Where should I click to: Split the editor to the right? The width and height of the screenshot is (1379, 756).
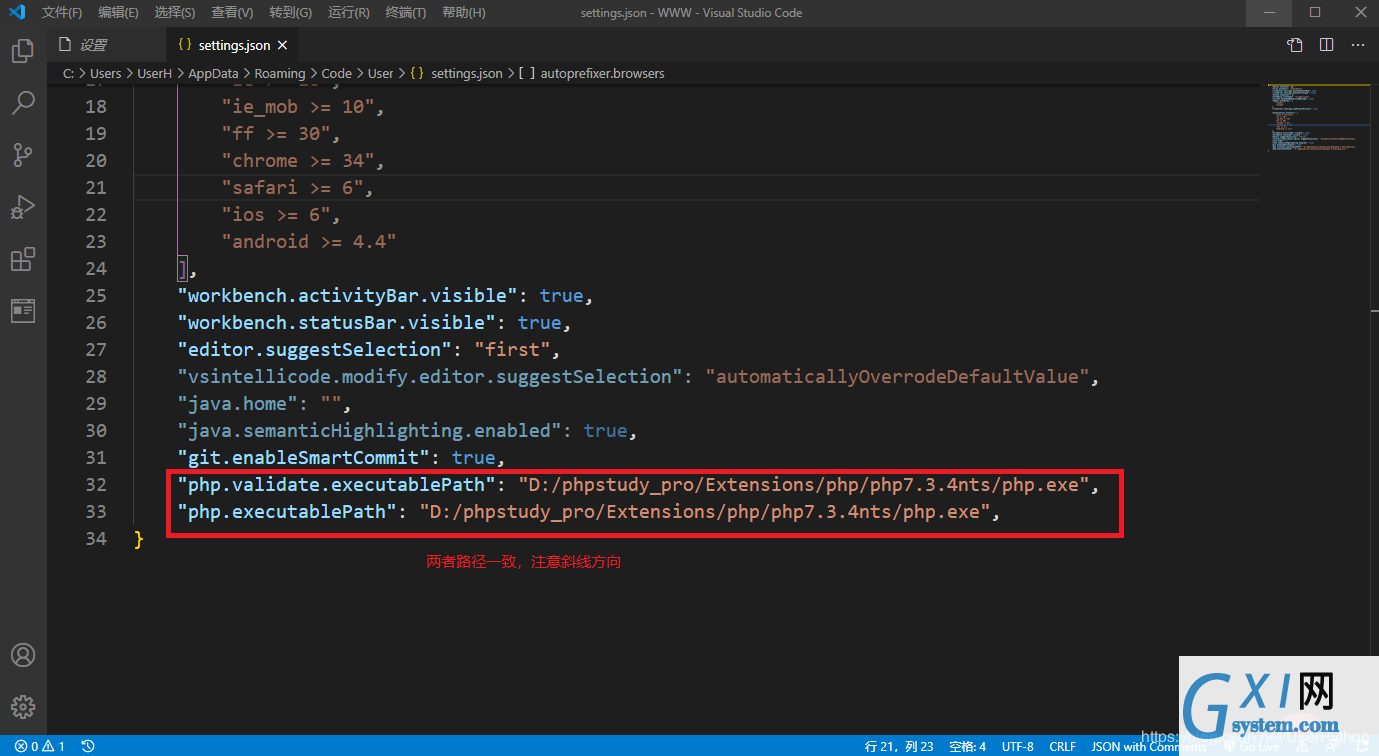click(x=1327, y=45)
